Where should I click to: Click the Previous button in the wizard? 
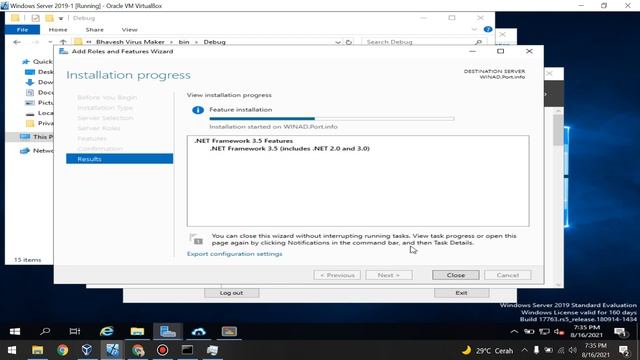[337, 275]
